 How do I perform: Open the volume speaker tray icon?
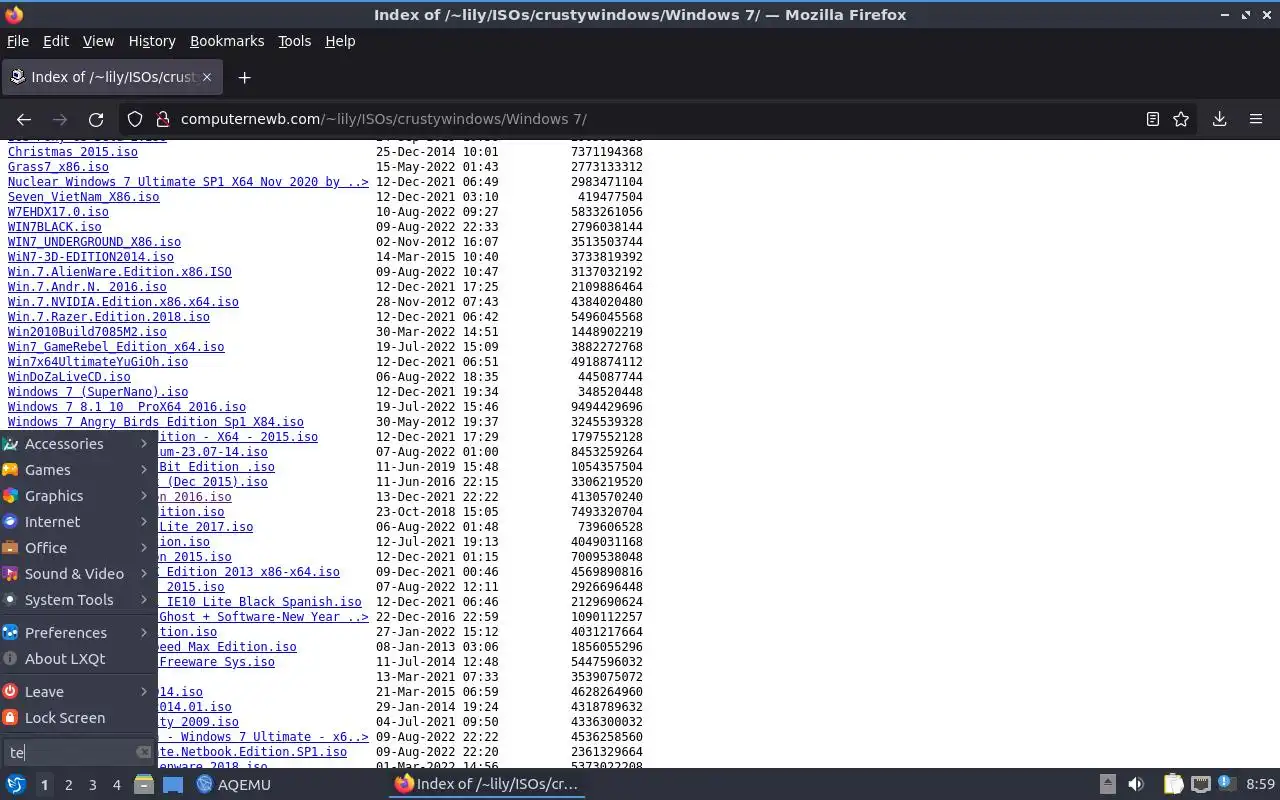[1136, 785]
